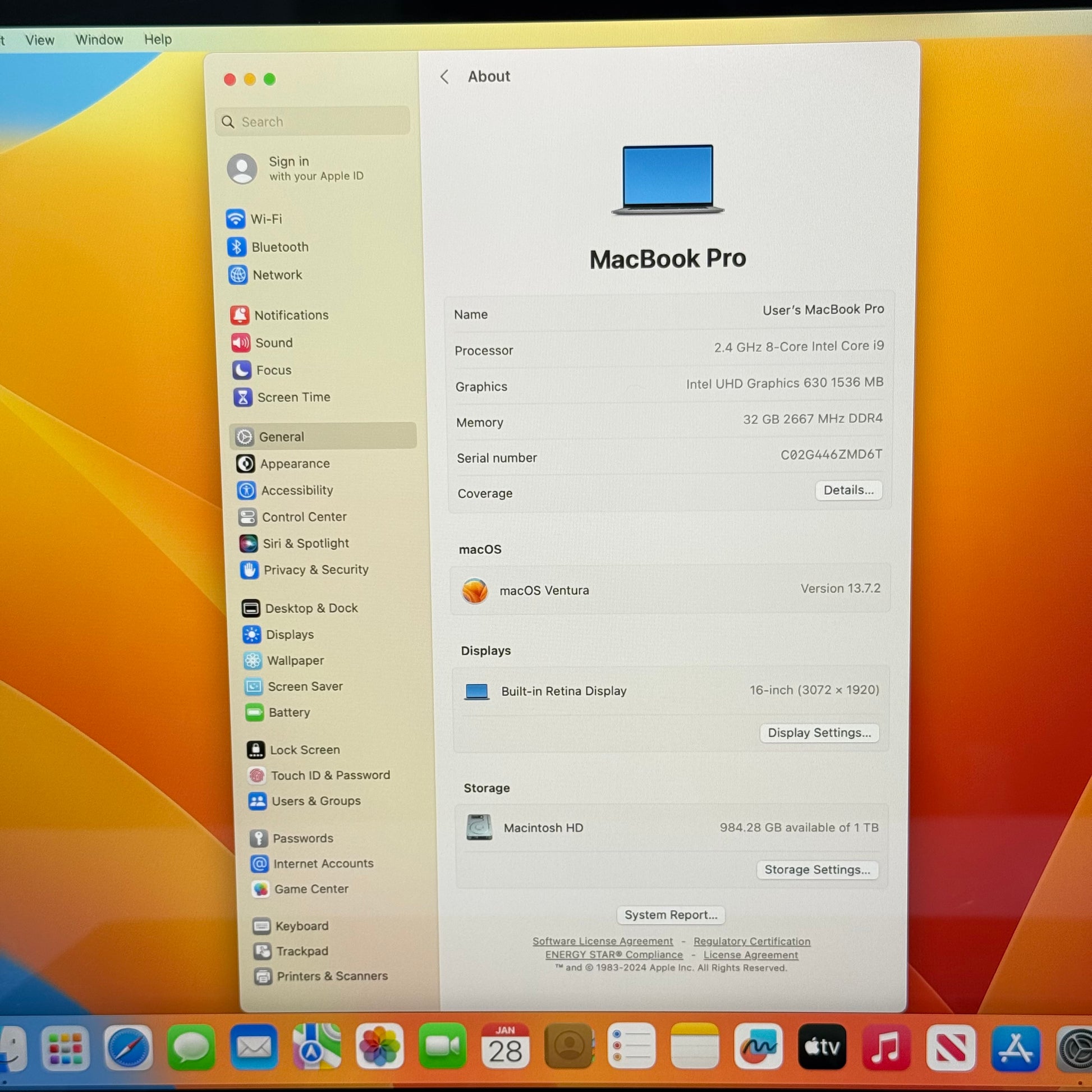Select the Bluetooth sidebar icon
Image resolution: width=1092 pixels, height=1092 pixels.
[x=237, y=247]
